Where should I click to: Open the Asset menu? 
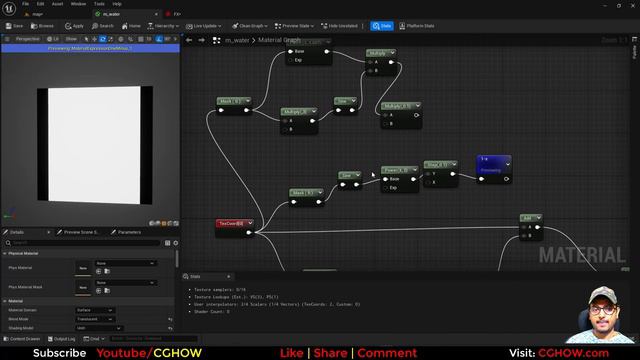(x=58, y=4)
